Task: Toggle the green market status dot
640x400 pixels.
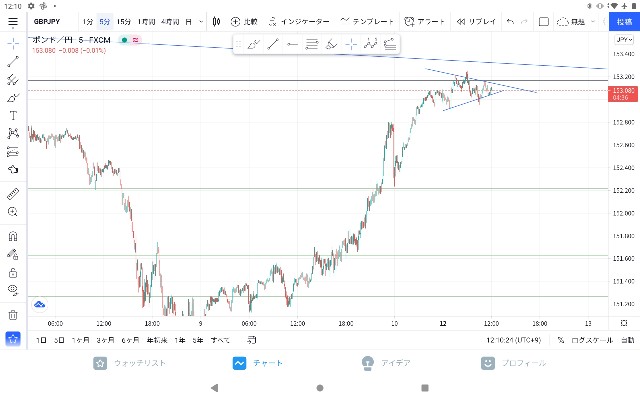Action: pos(124,40)
